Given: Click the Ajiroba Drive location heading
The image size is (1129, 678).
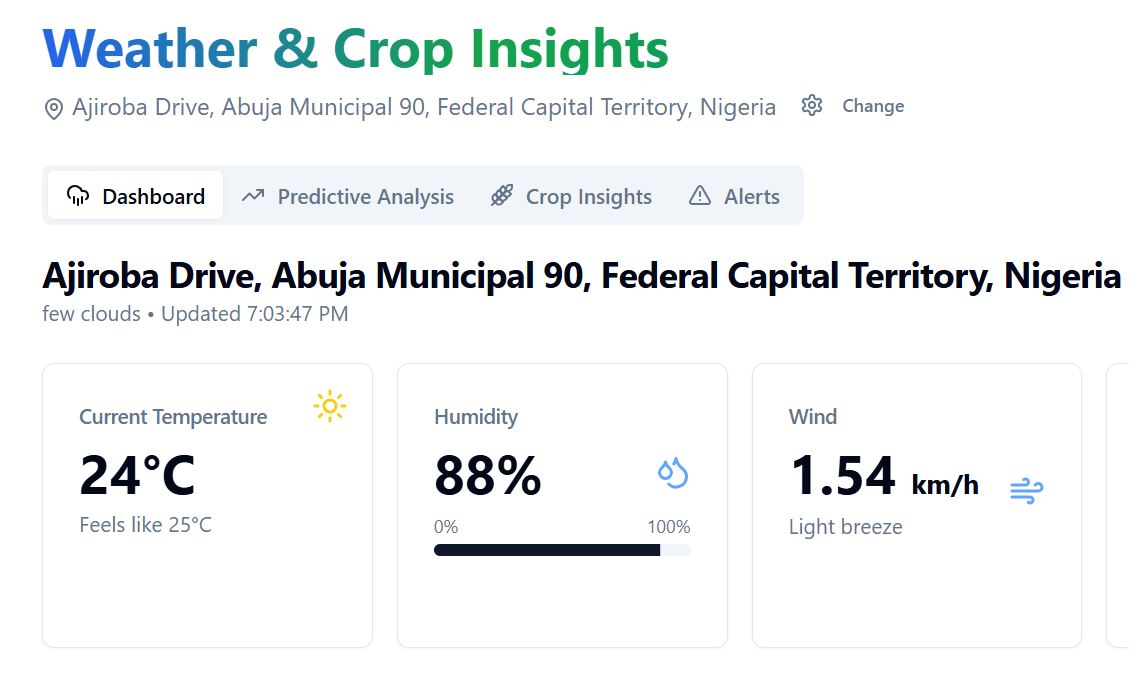Looking at the screenshot, I should [x=581, y=276].
